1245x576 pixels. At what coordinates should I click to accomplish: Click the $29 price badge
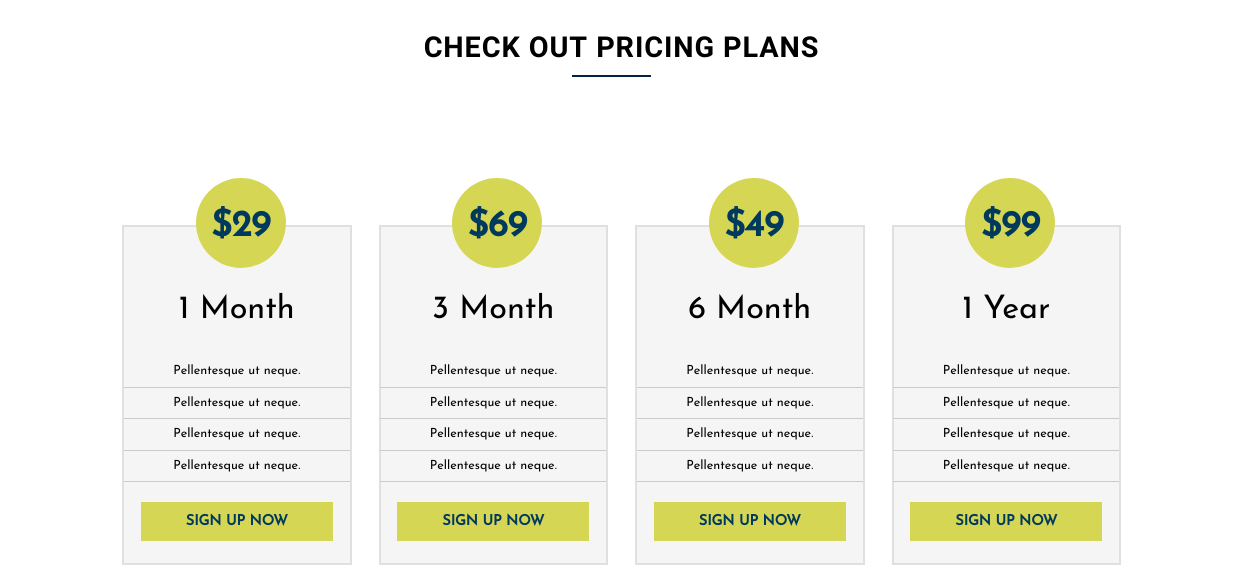(x=241, y=223)
